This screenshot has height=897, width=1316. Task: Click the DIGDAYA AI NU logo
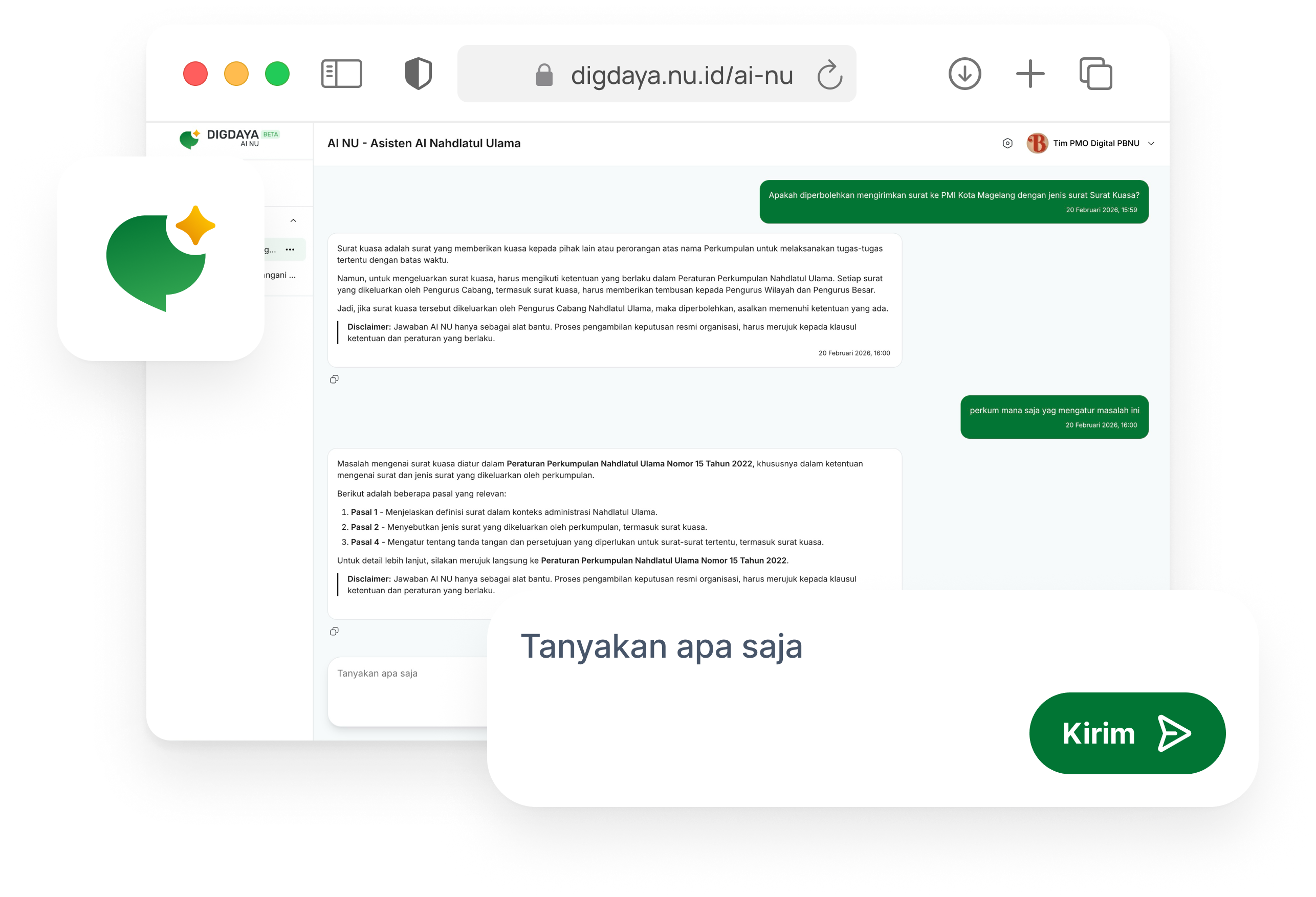coord(229,139)
